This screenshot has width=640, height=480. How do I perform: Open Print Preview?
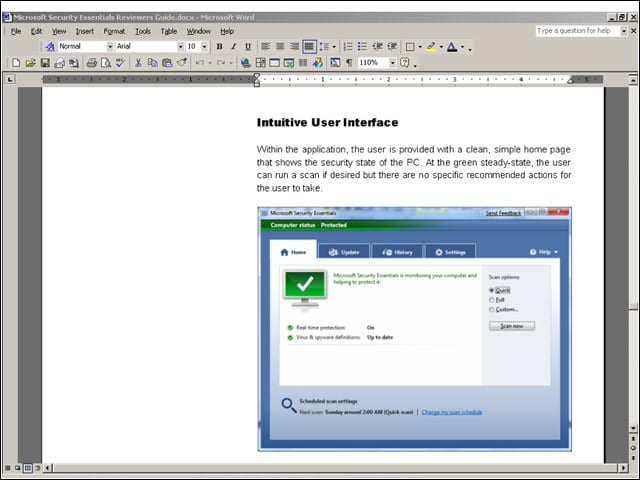click(x=106, y=62)
